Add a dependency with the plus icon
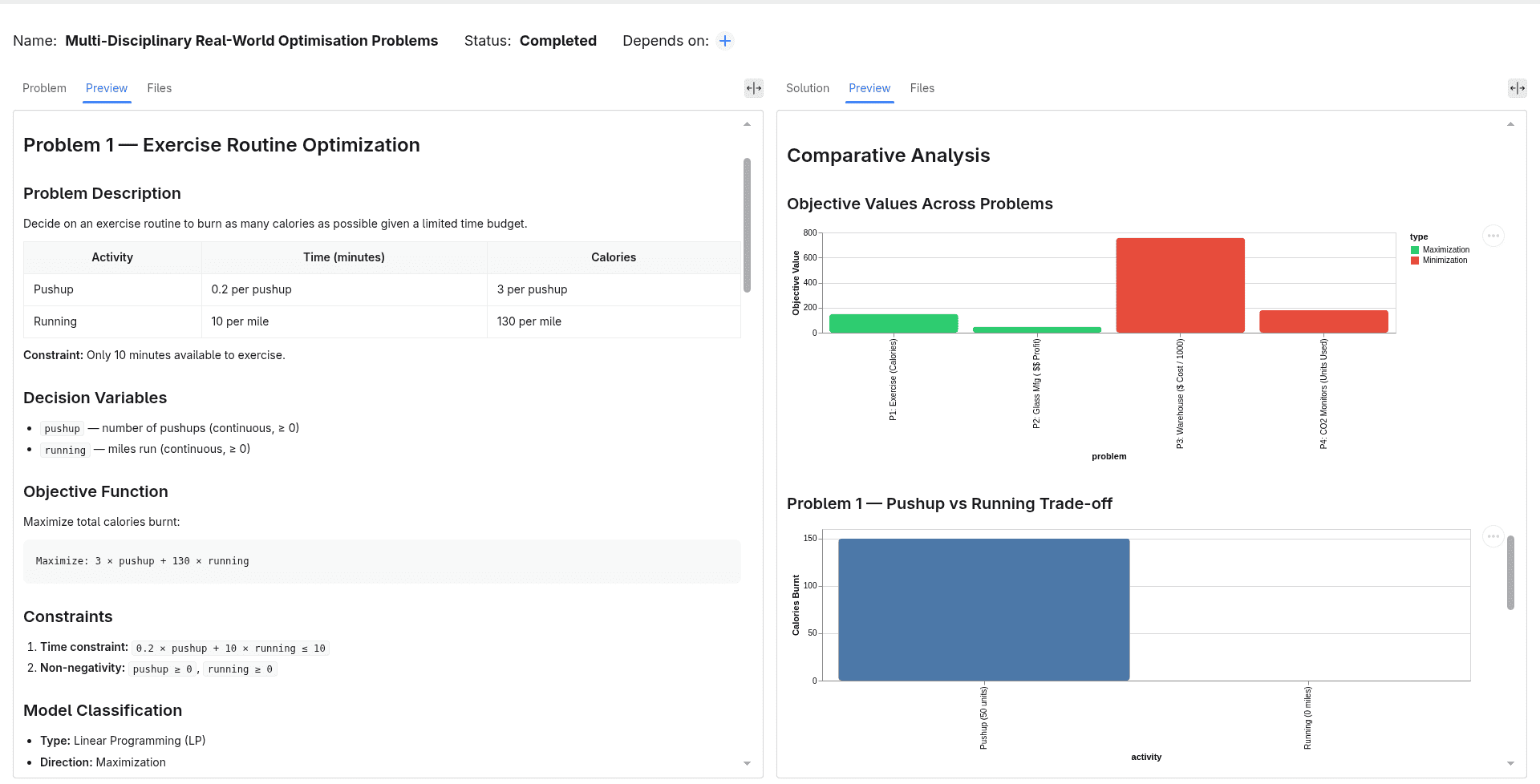The image size is (1540, 784). (725, 41)
